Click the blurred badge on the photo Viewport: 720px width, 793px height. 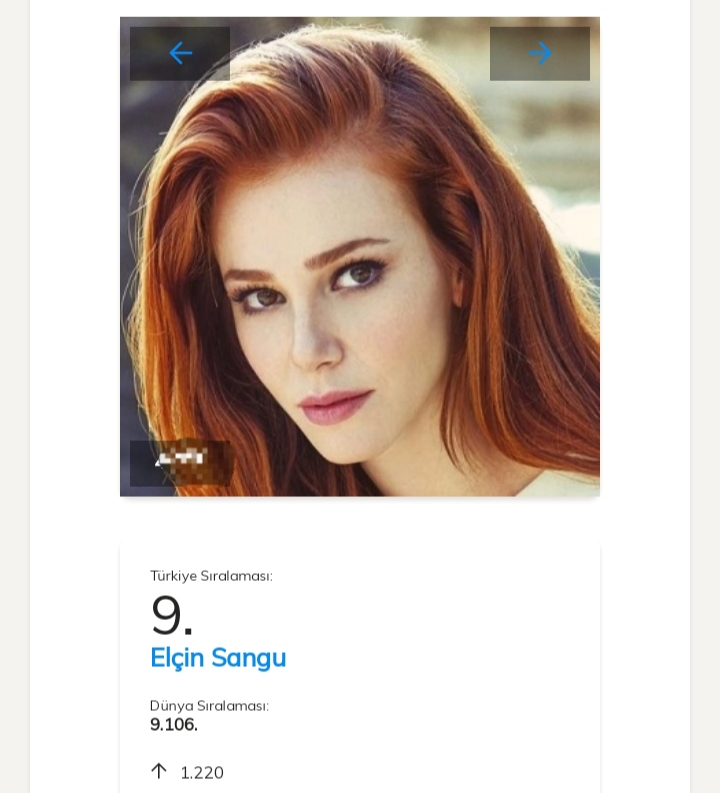pyautogui.click(x=180, y=461)
